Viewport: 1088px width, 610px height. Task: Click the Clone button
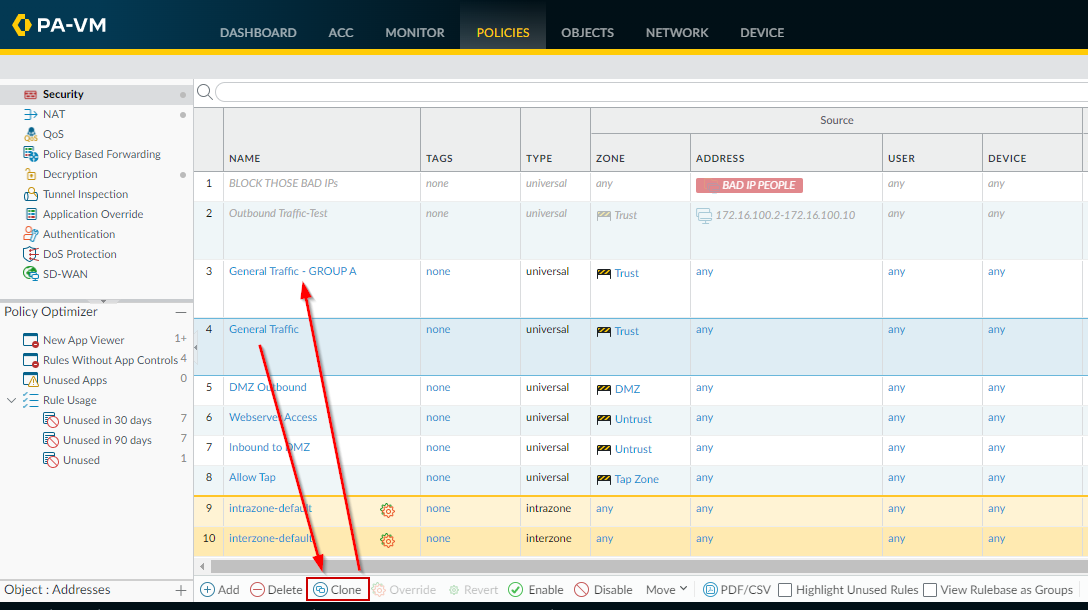coord(338,590)
